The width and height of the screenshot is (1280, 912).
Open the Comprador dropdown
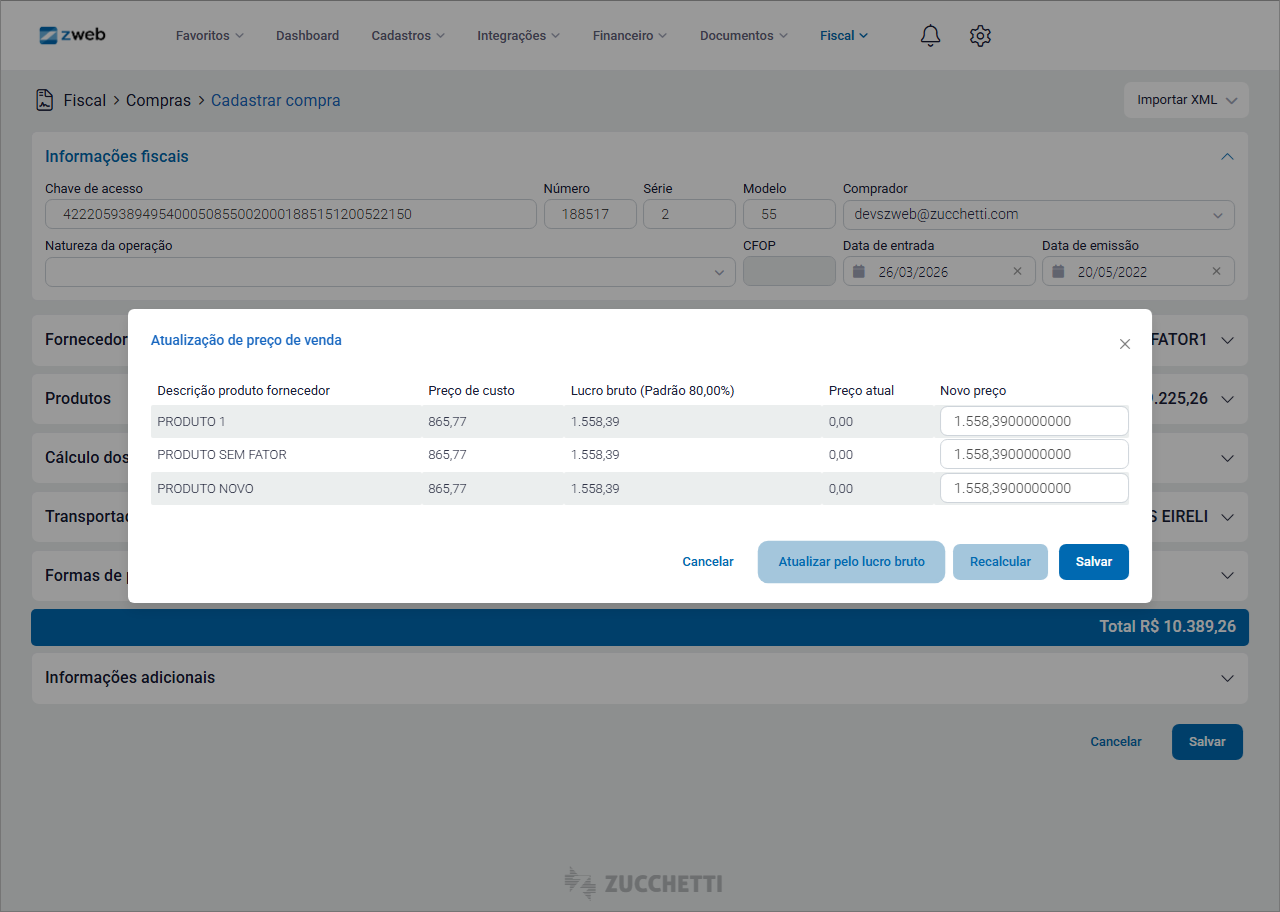1217,215
